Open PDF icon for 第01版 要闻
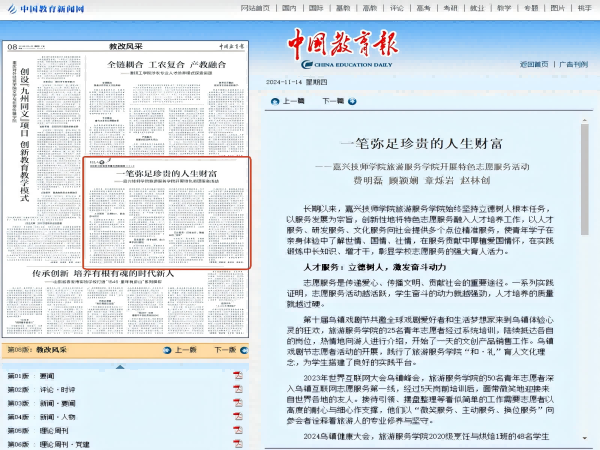The height and width of the screenshot is (450, 600). 238,375
